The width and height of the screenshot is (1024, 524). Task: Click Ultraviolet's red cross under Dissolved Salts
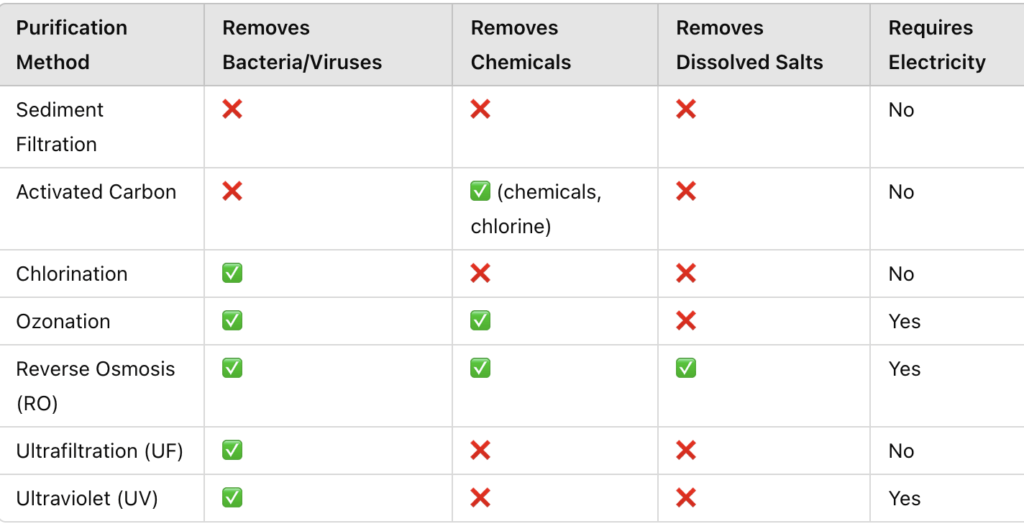tap(686, 498)
